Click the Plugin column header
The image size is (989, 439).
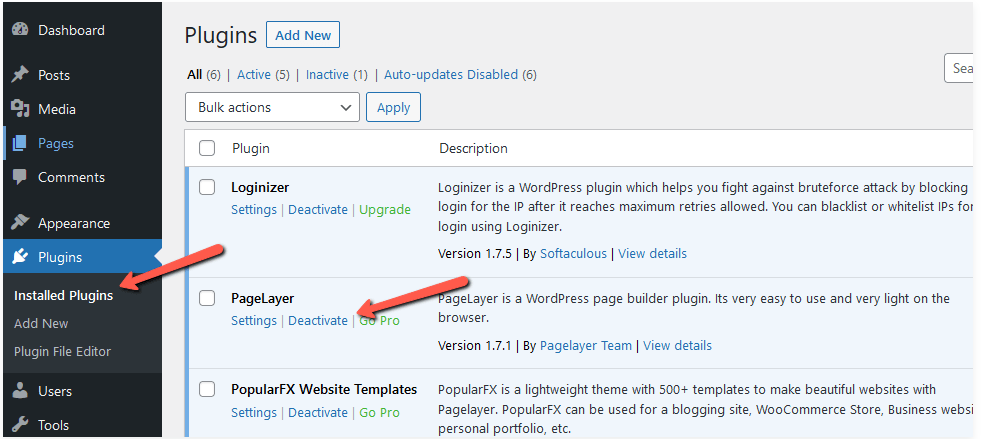click(250, 148)
